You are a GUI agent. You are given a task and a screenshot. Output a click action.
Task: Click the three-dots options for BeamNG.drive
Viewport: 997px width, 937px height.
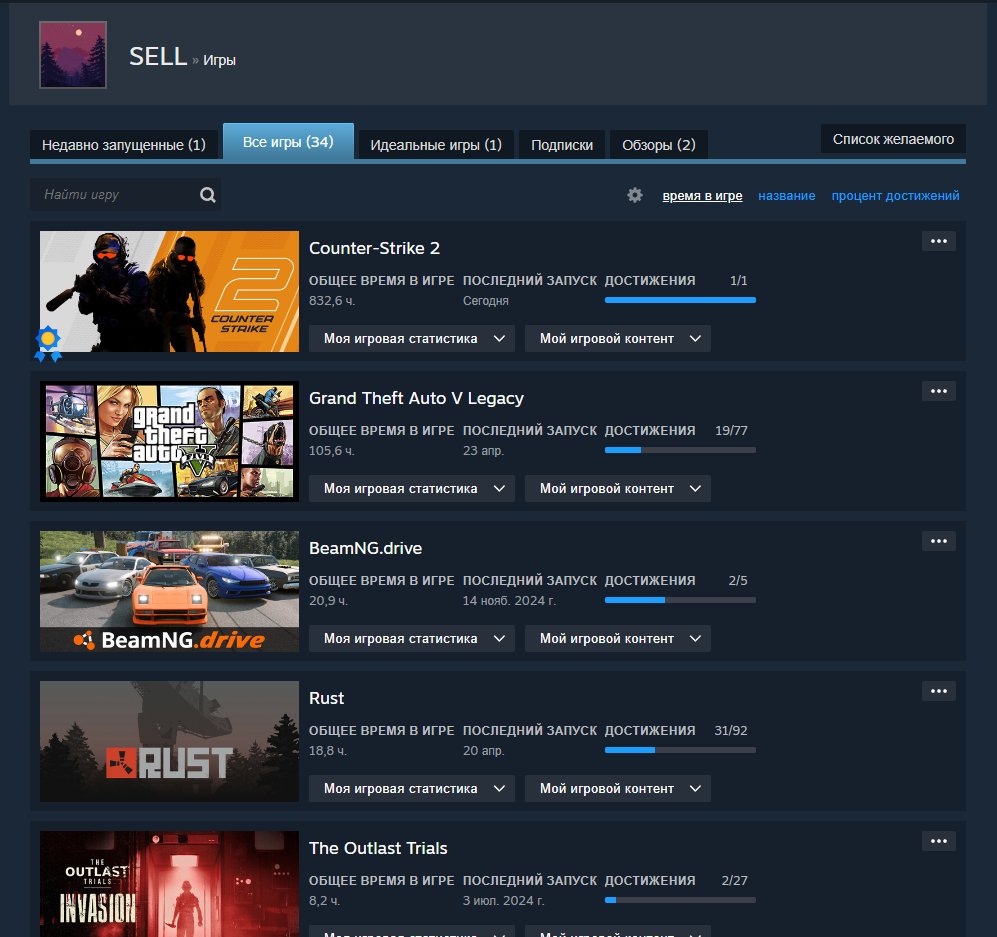click(938, 541)
